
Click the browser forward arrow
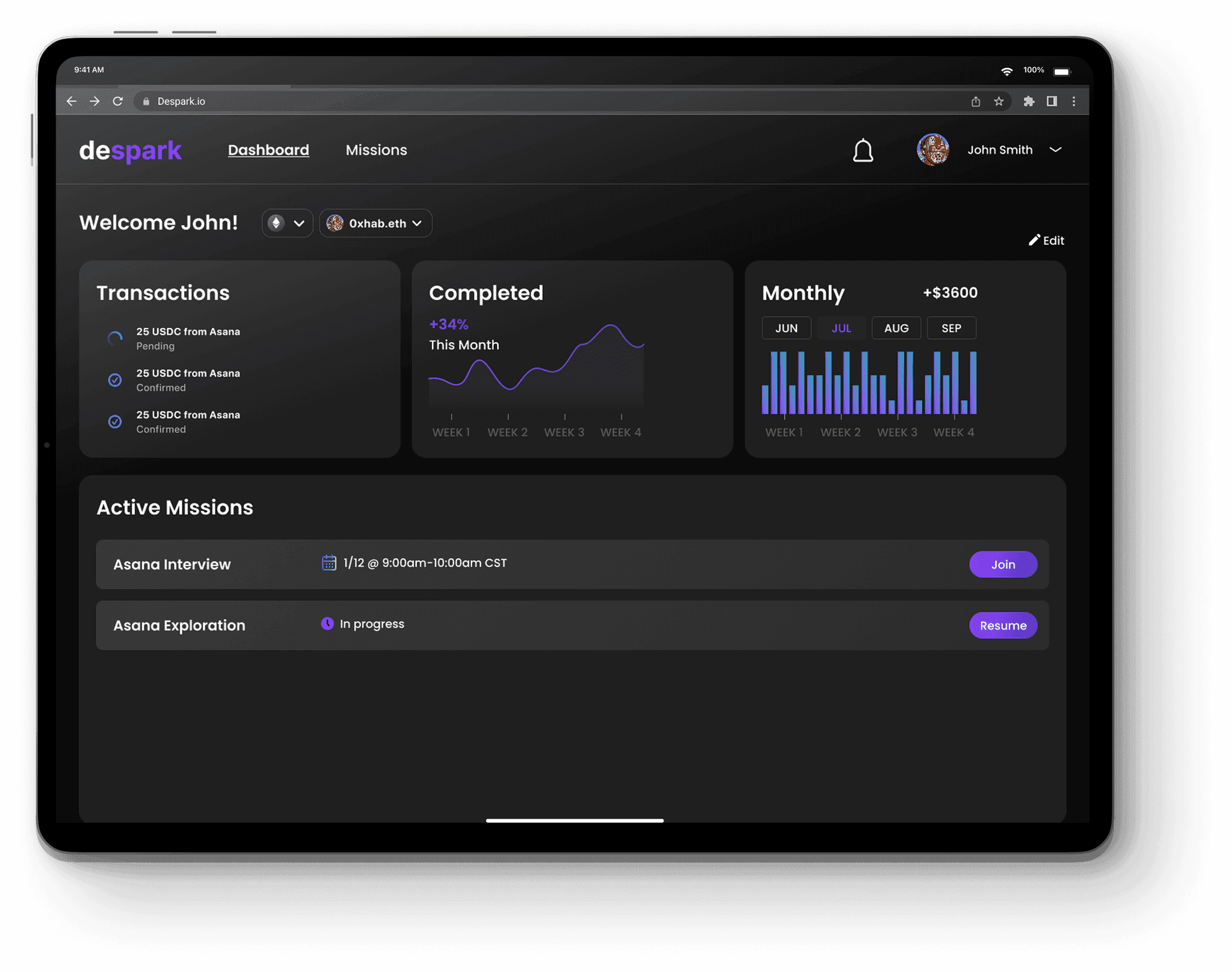pos(94,101)
